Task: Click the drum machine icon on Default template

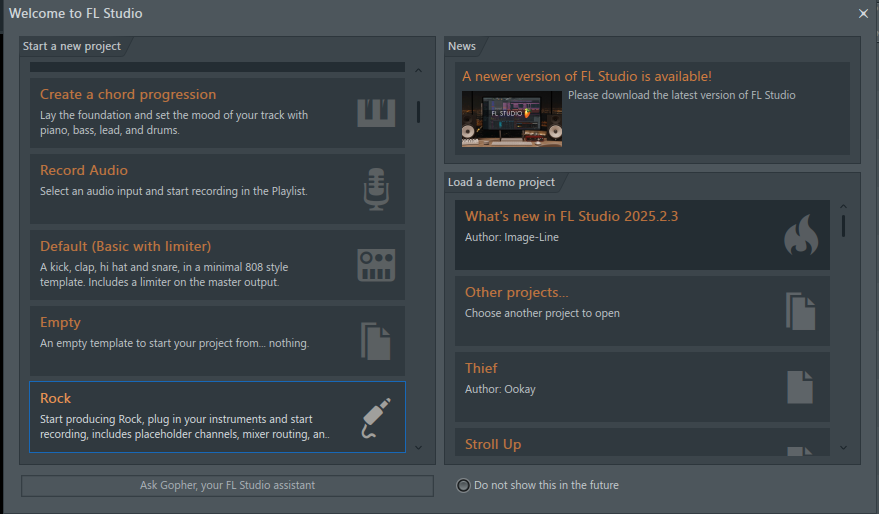Action: click(x=376, y=265)
